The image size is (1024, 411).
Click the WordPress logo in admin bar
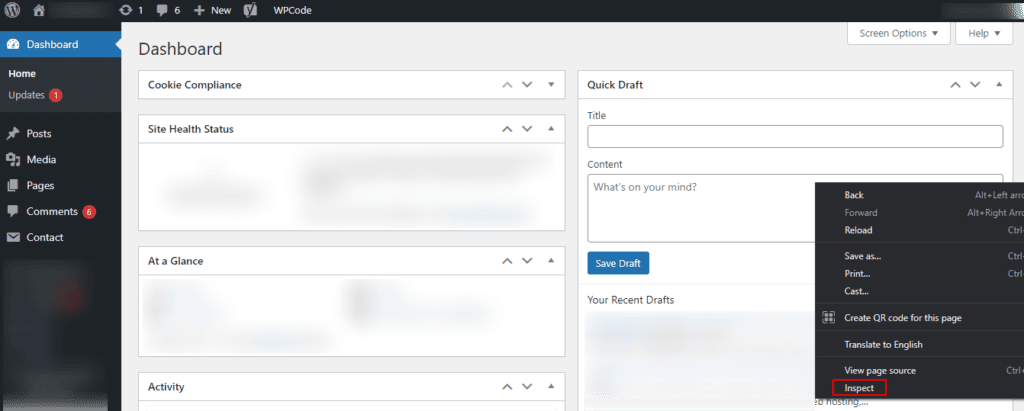[x=12, y=10]
